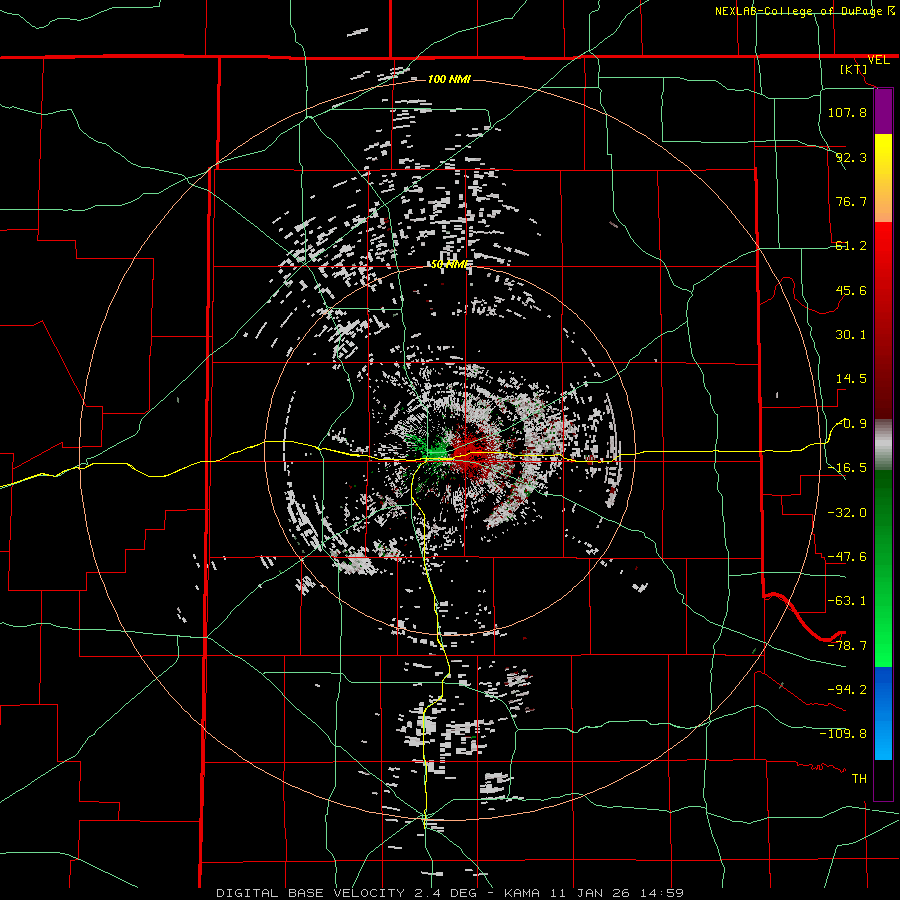The height and width of the screenshot is (900, 900).
Task: Click the purple segment of velocity color bar
Action: tap(883, 112)
